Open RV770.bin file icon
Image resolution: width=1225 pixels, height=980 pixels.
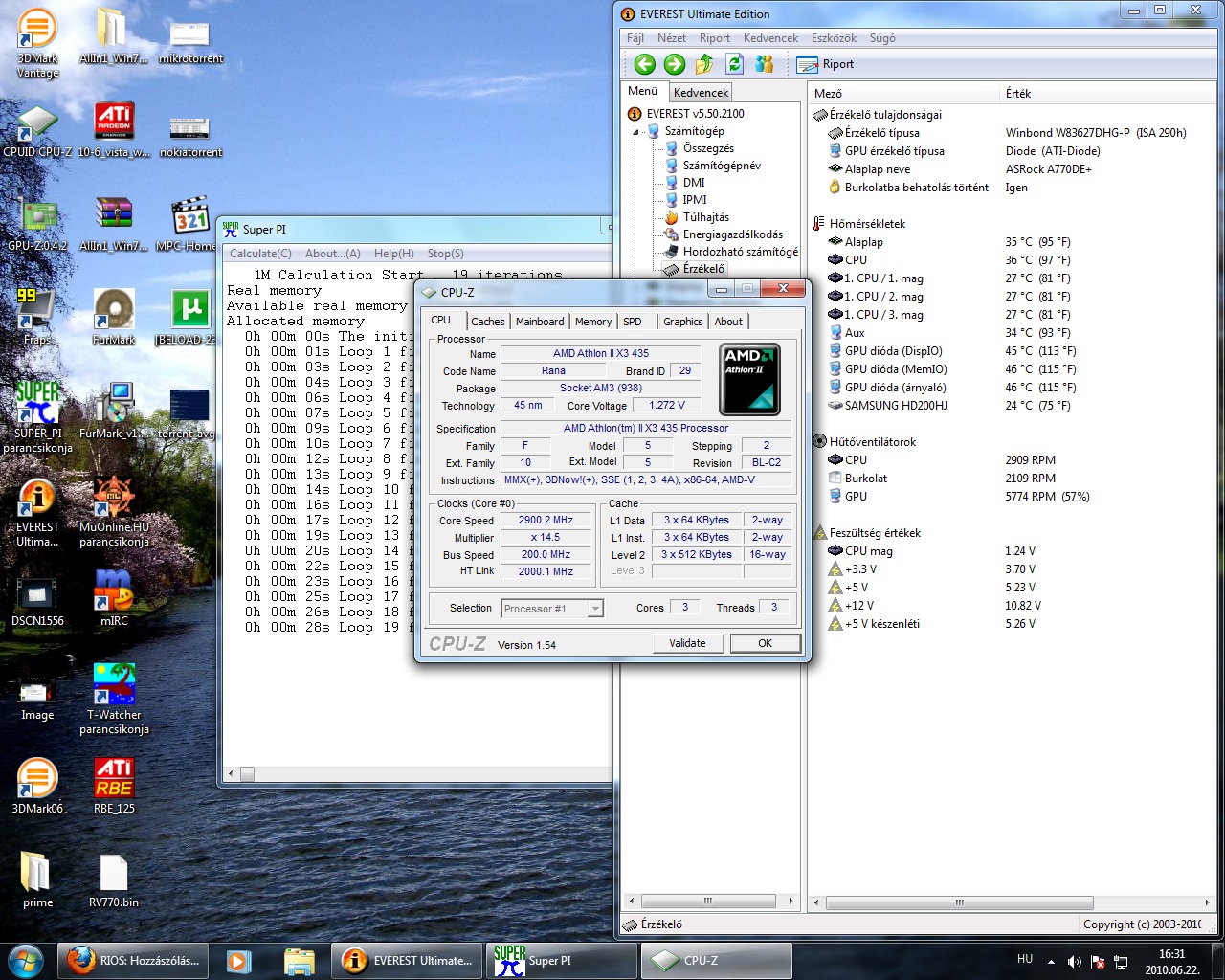114,880
